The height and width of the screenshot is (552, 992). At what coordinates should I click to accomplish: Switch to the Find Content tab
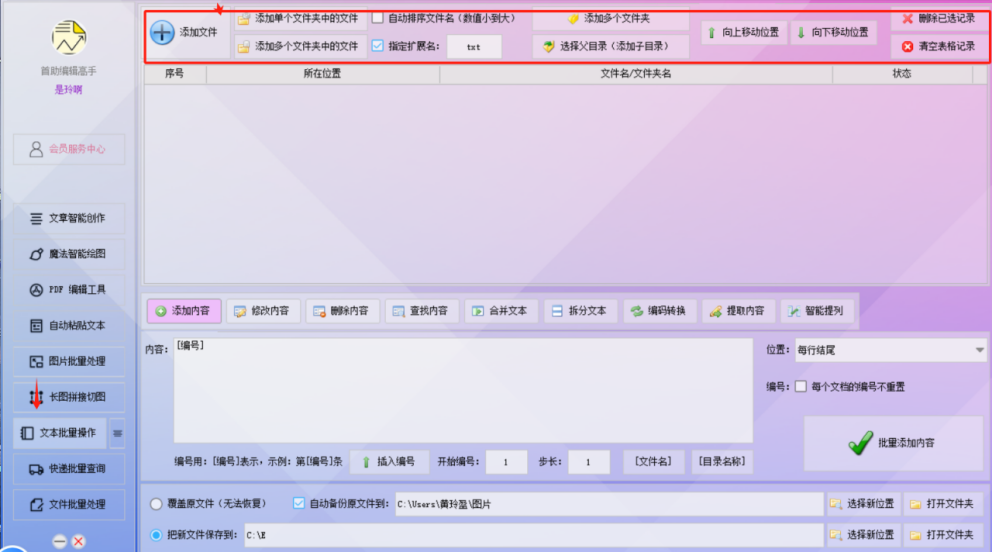pyautogui.click(x=422, y=311)
